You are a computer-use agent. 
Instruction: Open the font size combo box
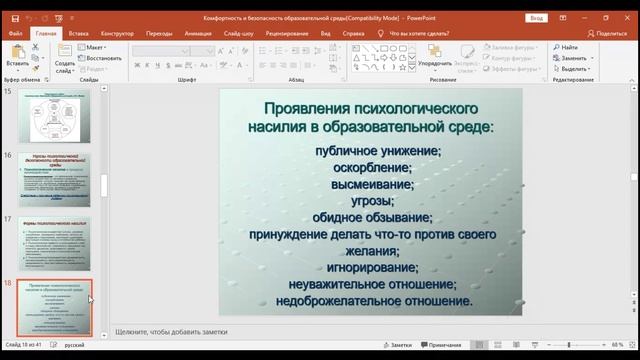[202, 51]
